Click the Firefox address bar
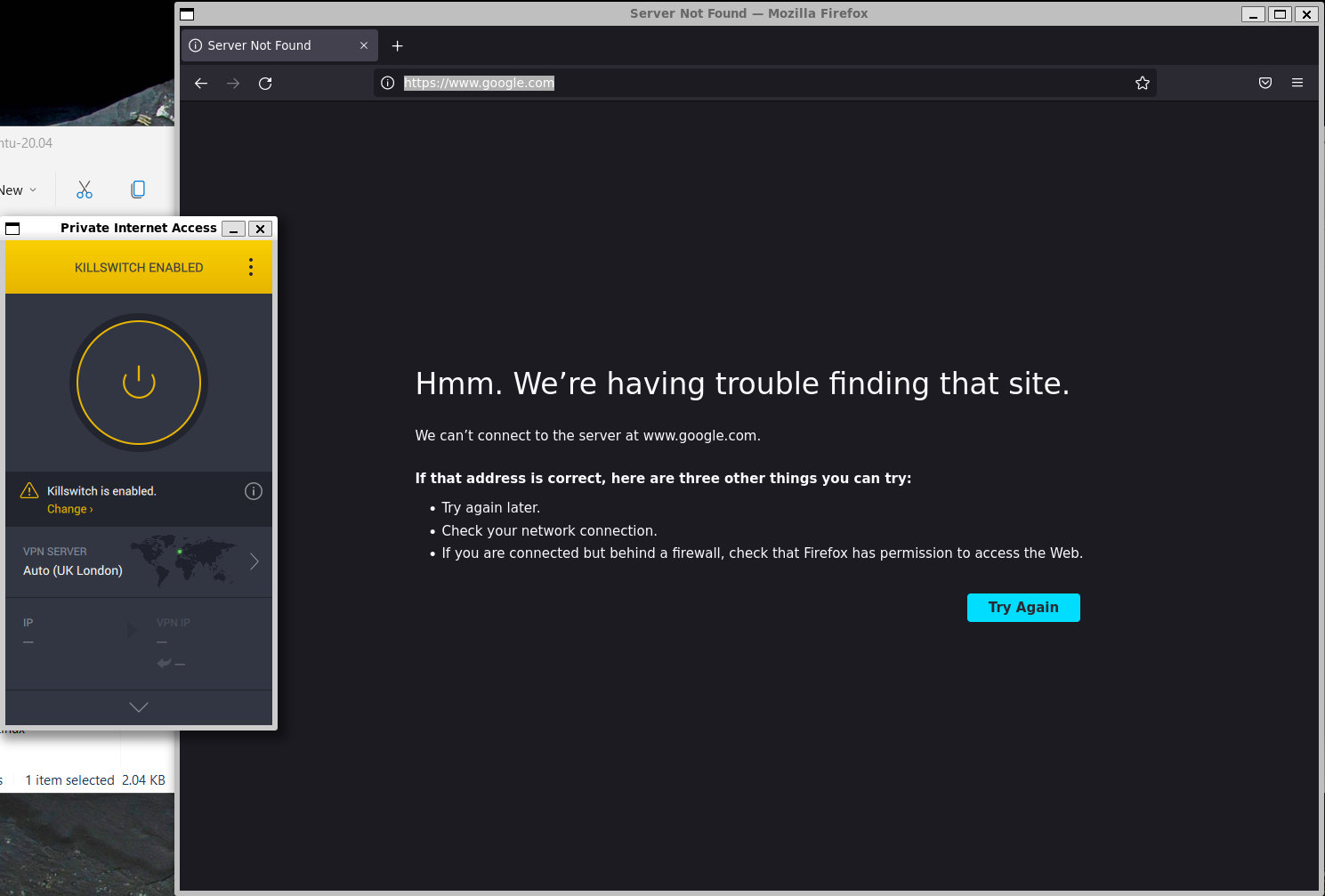Screen dimensions: 1325x896 [x=765, y=83]
